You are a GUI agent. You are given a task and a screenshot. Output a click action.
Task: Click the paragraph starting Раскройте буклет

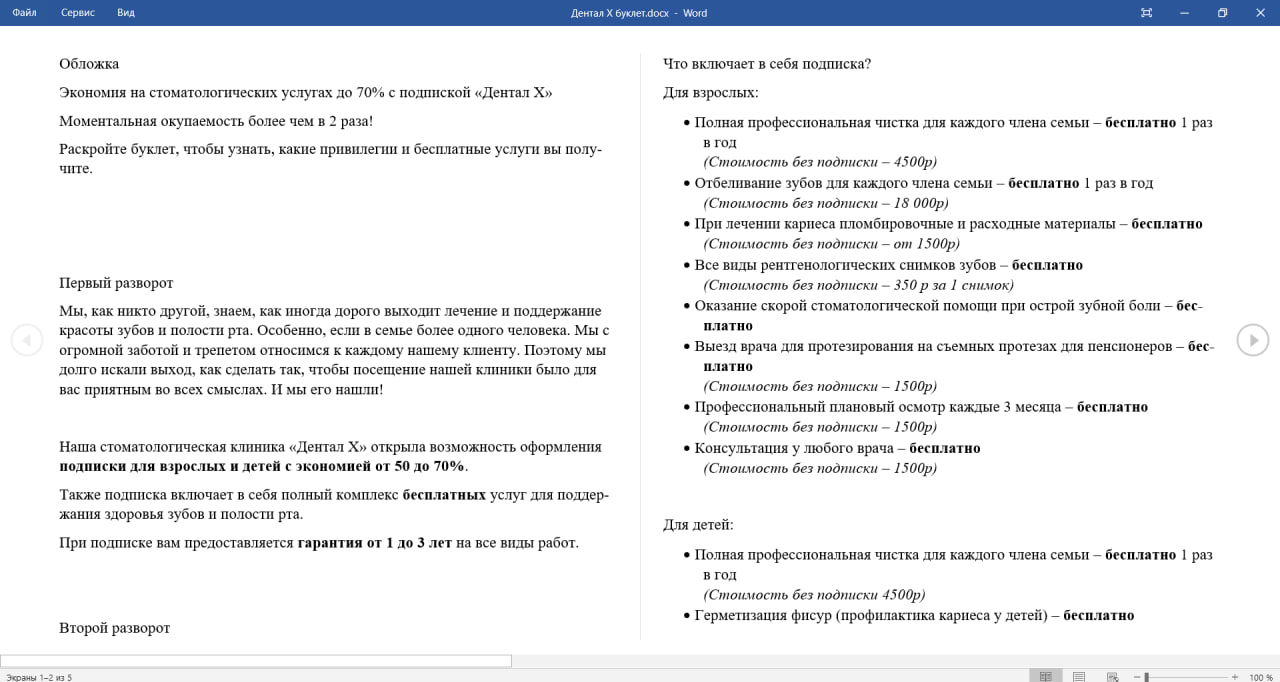coord(331,159)
